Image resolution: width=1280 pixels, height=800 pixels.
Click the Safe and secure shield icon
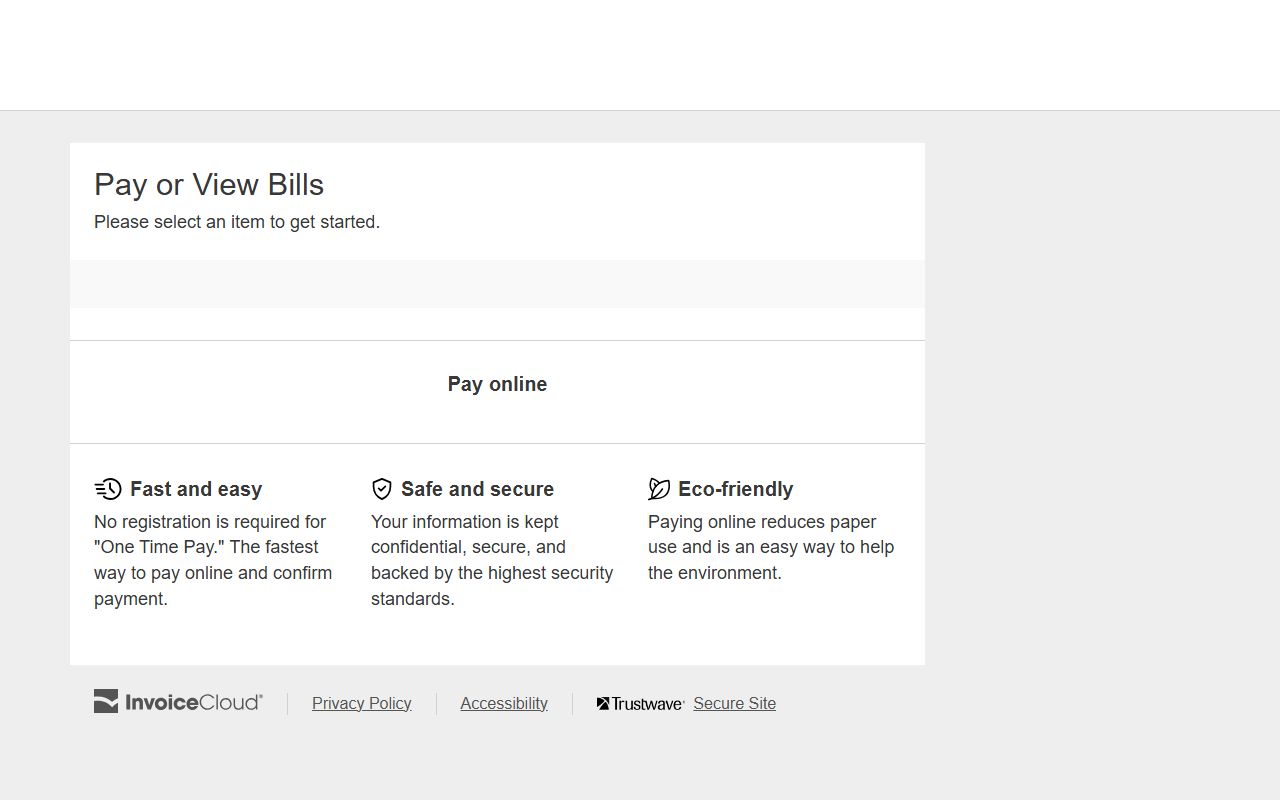coord(381,489)
